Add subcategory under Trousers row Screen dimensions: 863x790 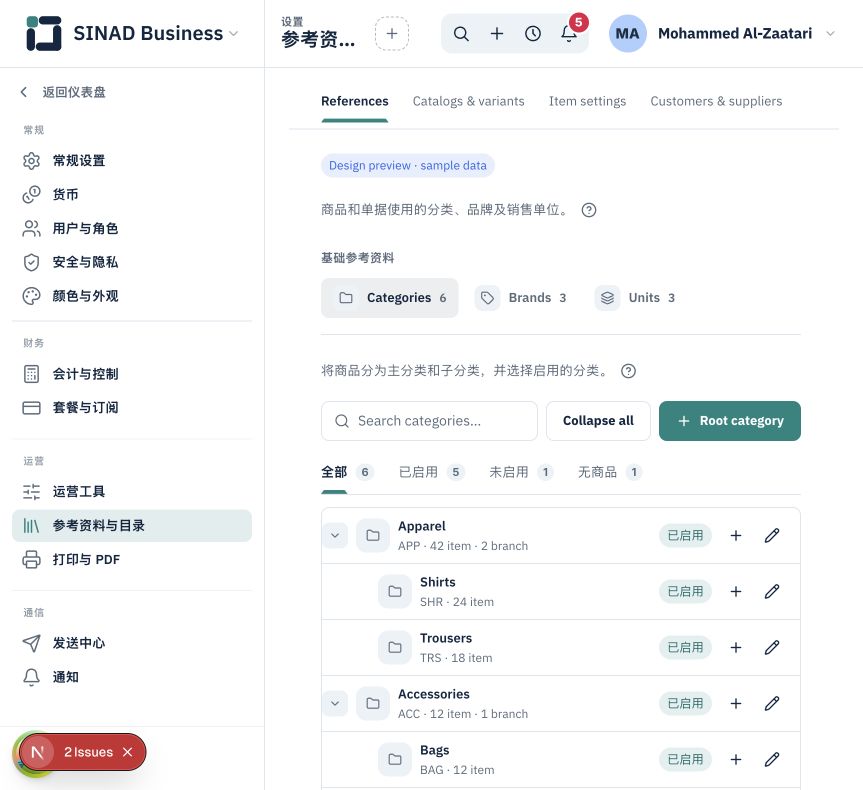coord(735,647)
